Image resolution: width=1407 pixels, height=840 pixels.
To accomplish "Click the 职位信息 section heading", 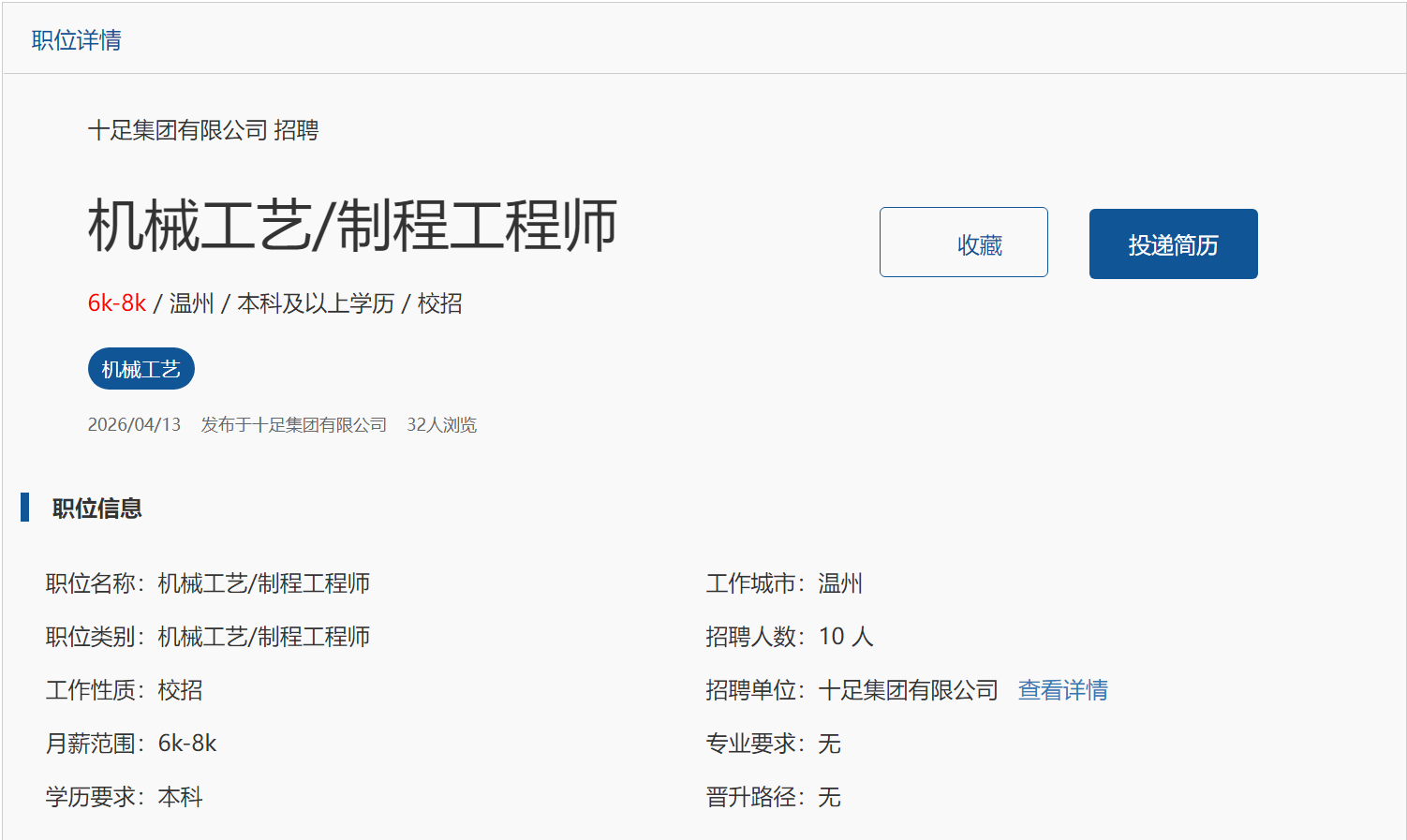I will [97, 508].
